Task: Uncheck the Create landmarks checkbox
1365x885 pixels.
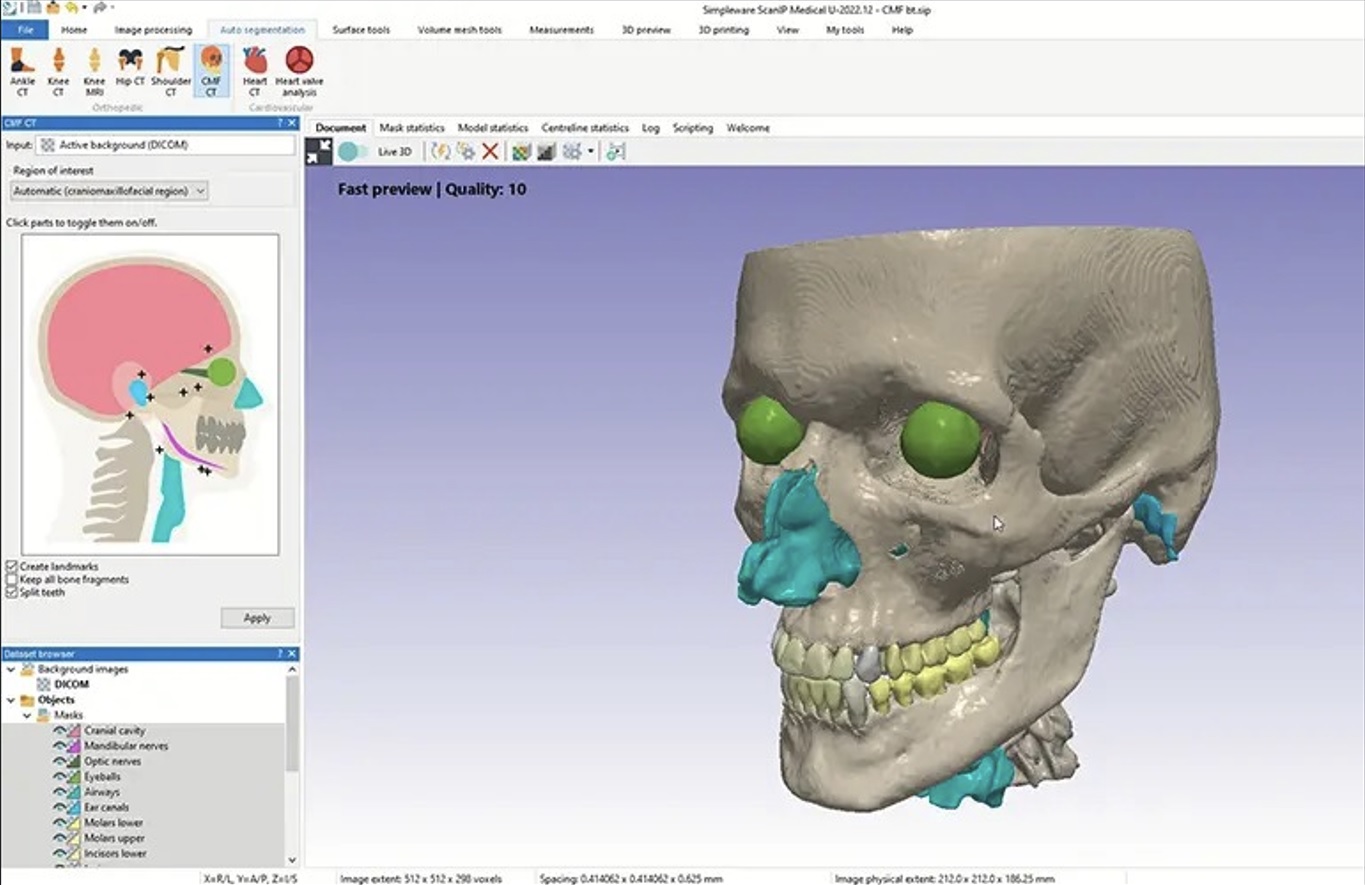Action: [x=12, y=567]
